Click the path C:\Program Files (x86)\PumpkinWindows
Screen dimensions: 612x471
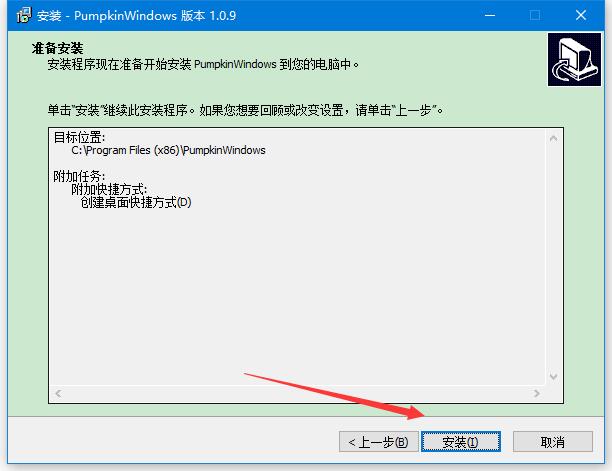[168, 150]
